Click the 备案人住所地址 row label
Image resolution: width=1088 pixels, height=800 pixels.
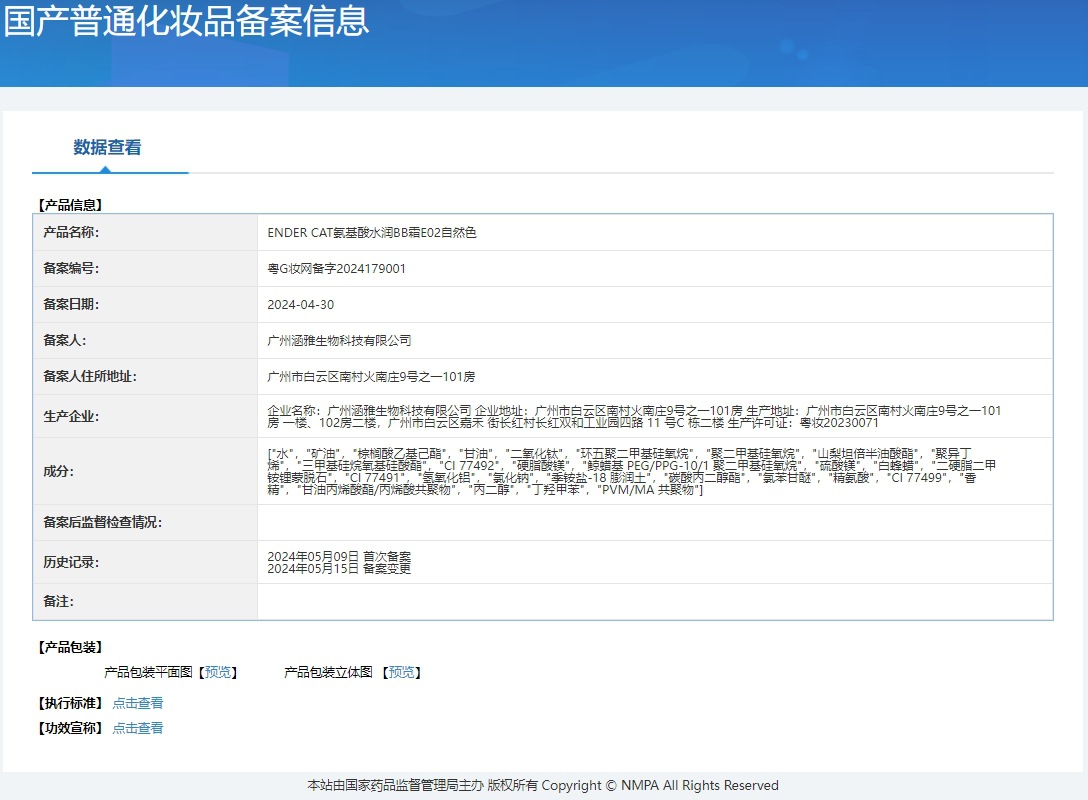click(90, 377)
